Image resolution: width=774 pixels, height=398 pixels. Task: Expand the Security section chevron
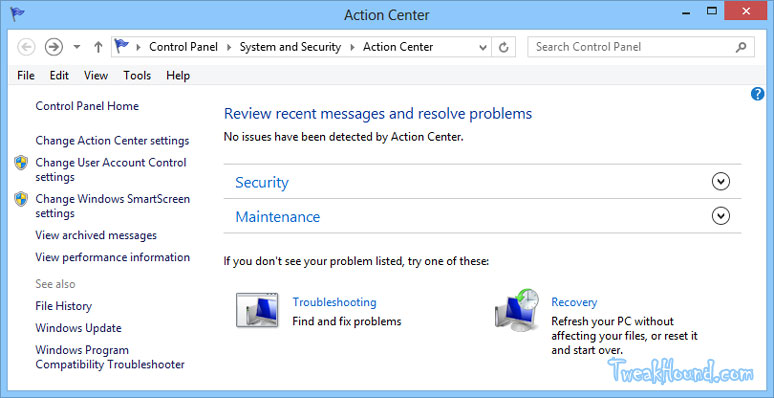721,182
